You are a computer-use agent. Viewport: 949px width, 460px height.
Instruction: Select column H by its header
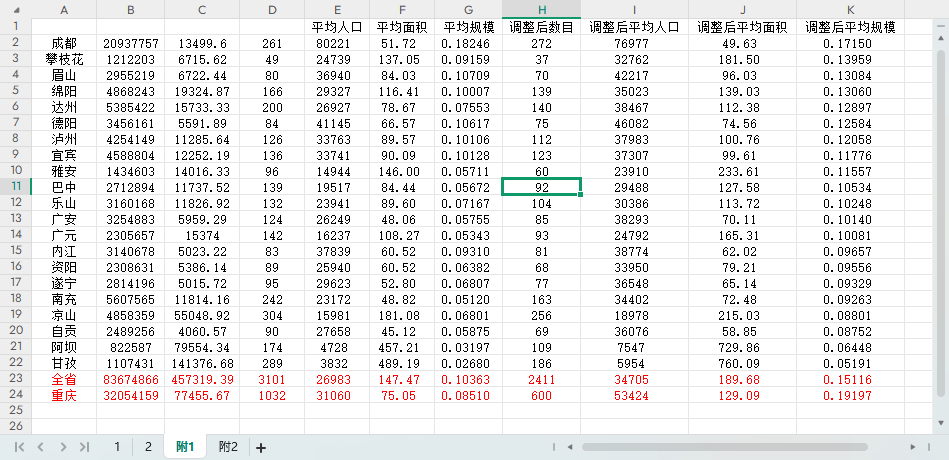coord(541,9)
